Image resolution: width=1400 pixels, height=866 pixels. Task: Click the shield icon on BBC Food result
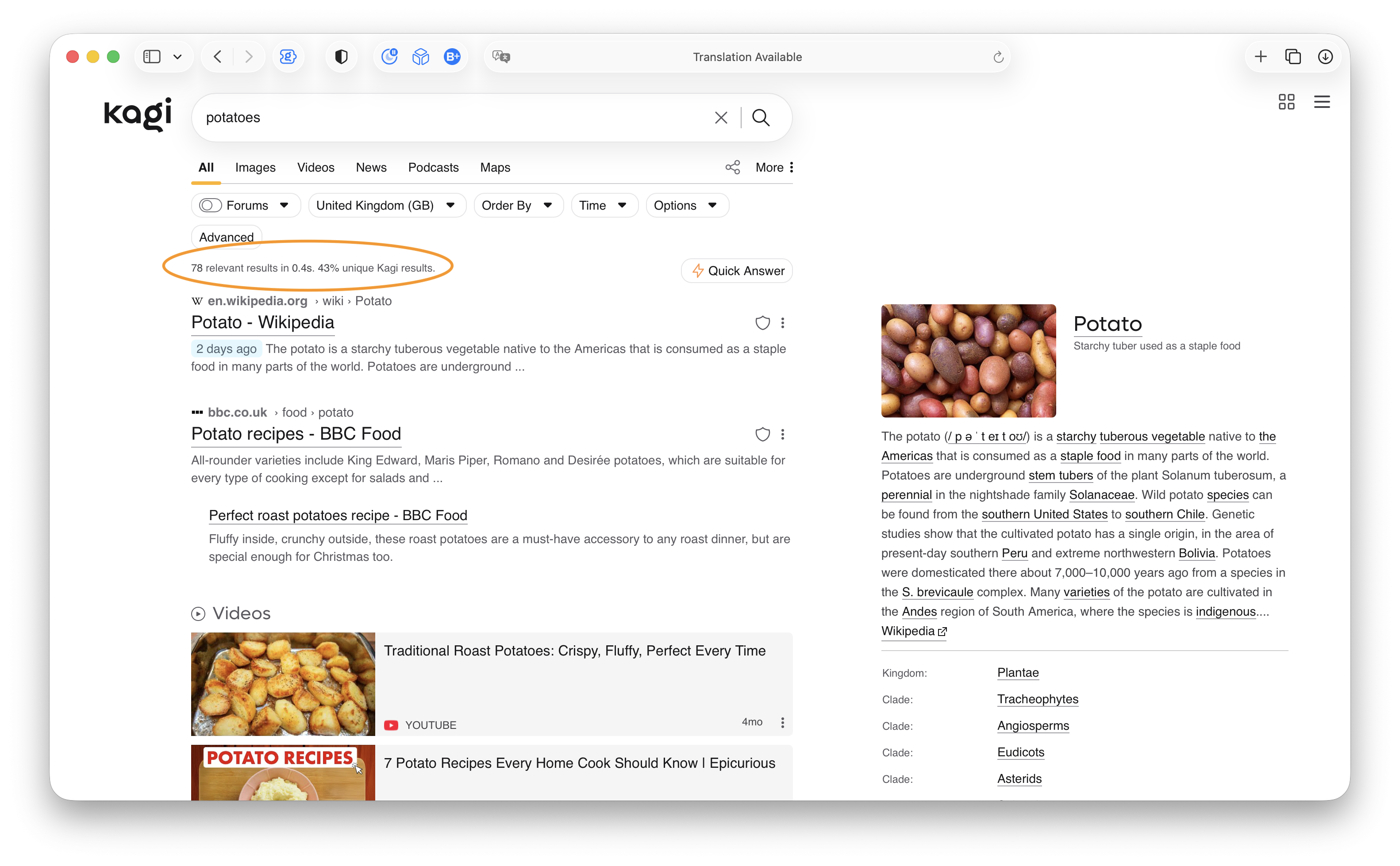tap(762, 435)
